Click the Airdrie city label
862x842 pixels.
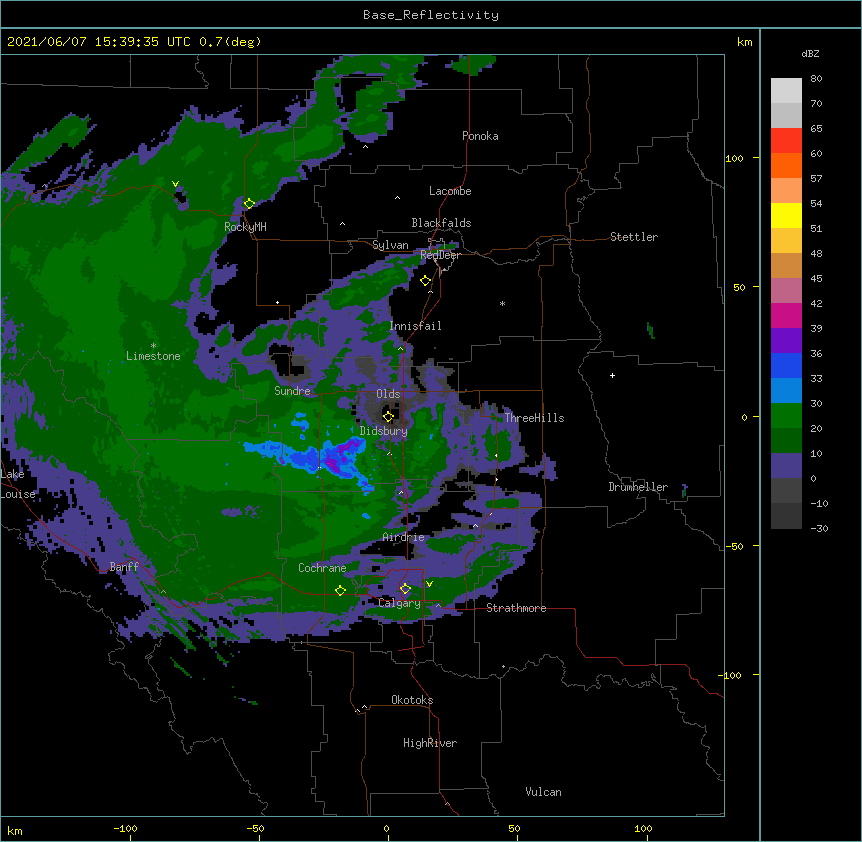(x=404, y=537)
